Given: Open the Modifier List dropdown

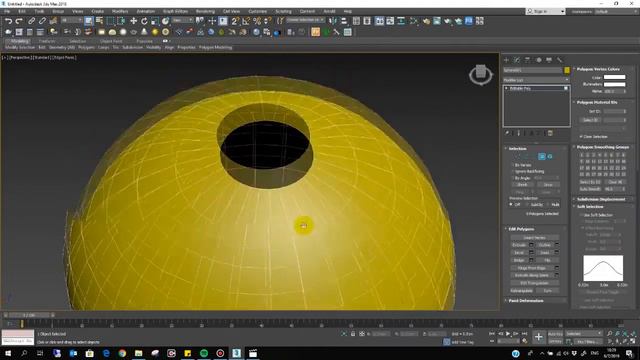Looking at the screenshot, I should click(x=536, y=80).
